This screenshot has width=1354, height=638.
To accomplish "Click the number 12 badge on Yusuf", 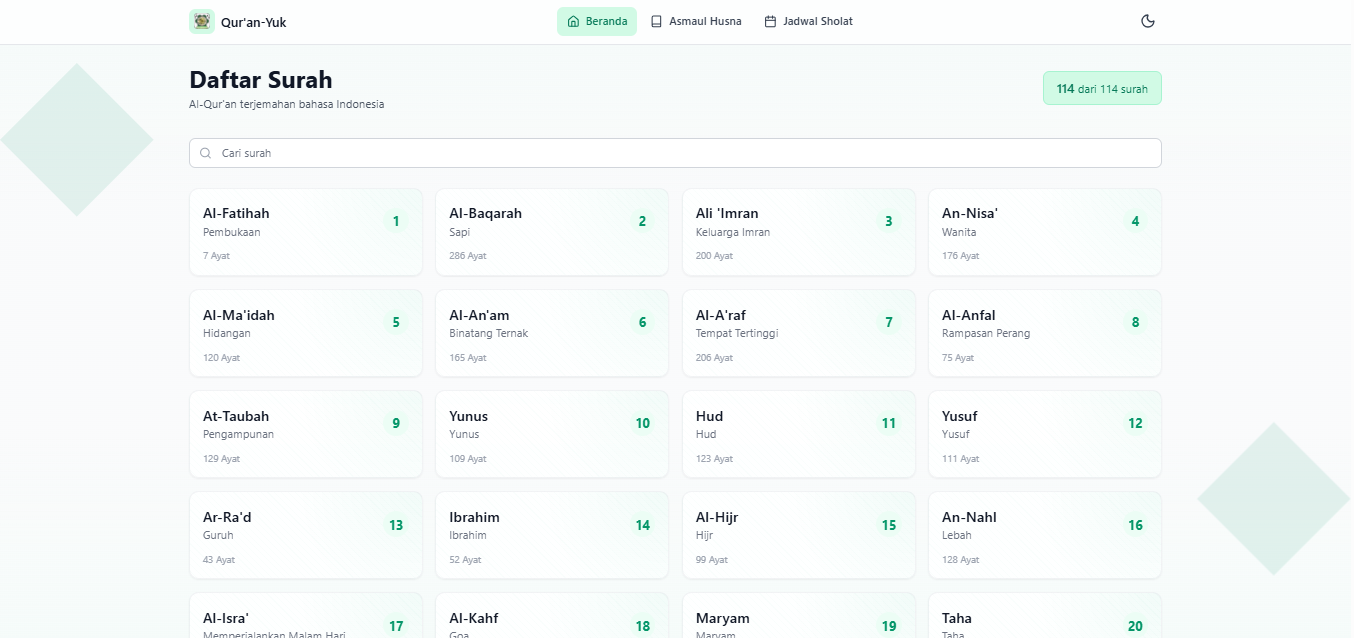I will click(x=1135, y=423).
